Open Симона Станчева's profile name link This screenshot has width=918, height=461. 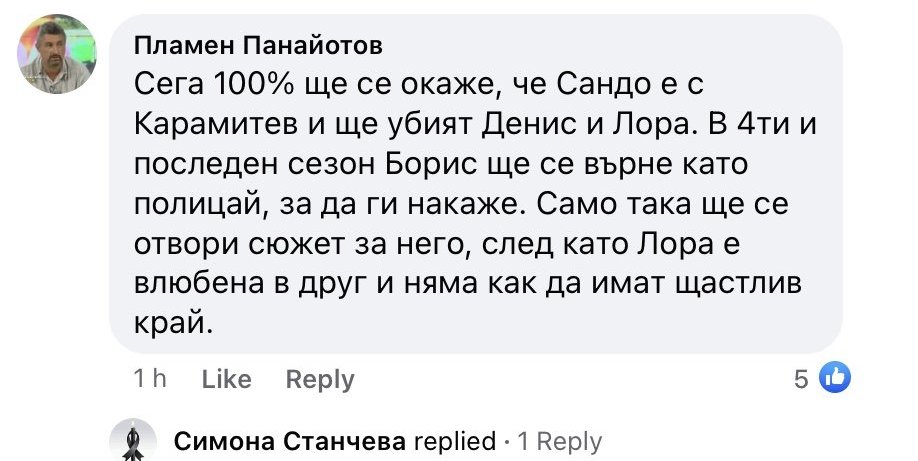(289, 441)
